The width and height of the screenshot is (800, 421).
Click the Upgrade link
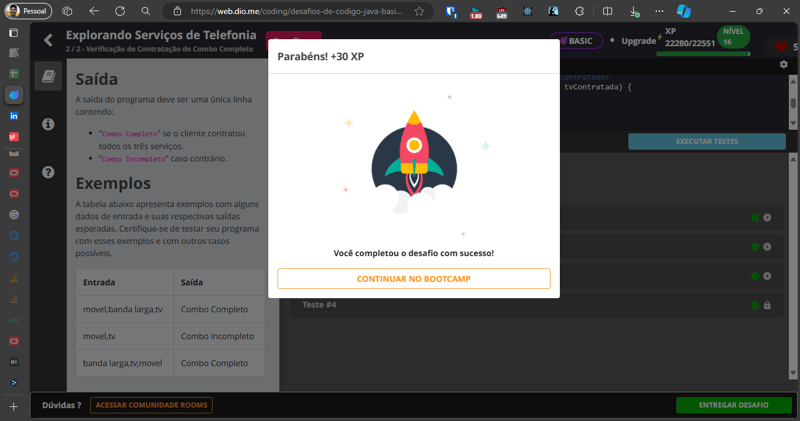[x=638, y=41]
